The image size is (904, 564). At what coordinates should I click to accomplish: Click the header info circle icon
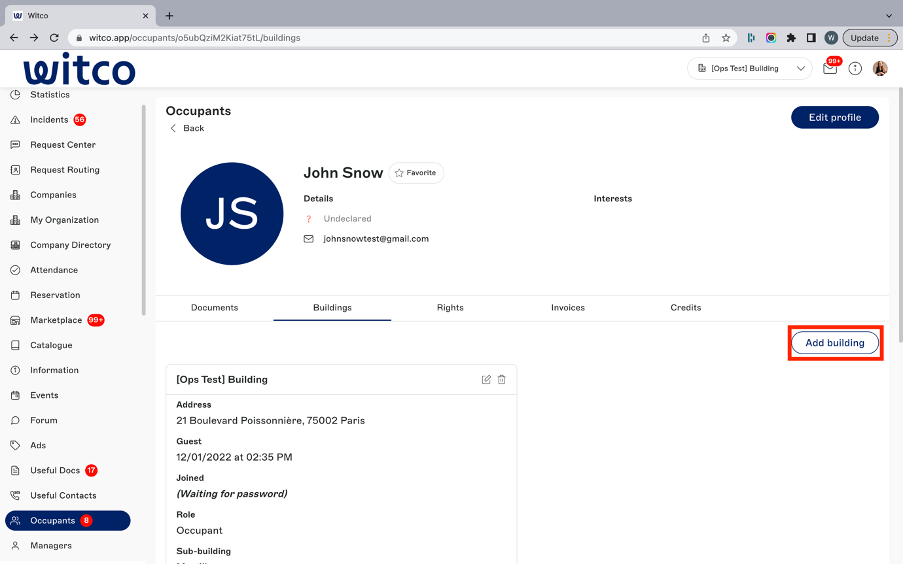pyautogui.click(x=855, y=69)
